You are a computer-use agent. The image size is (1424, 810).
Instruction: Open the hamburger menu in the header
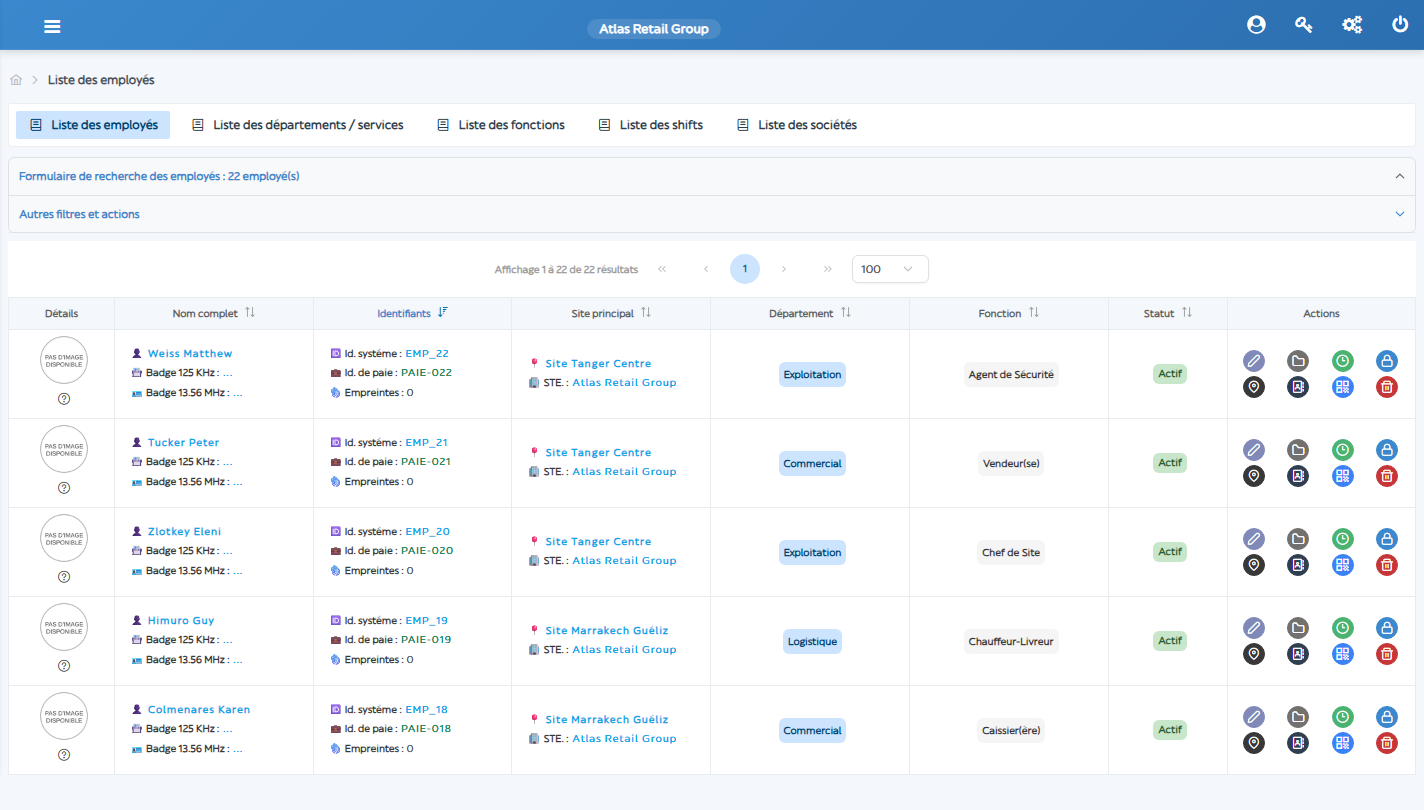(x=53, y=26)
